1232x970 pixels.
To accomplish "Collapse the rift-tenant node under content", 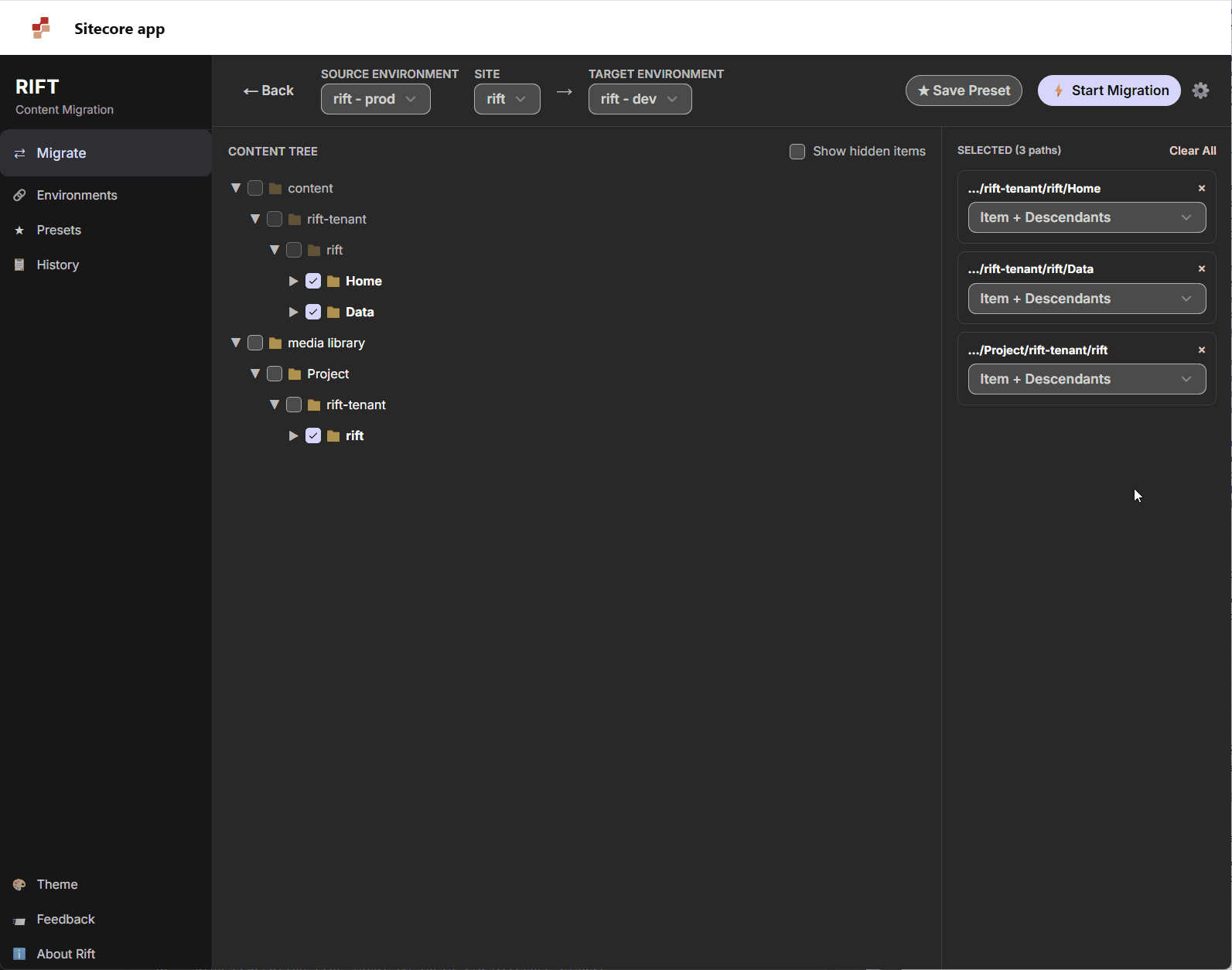I will (255, 219).
